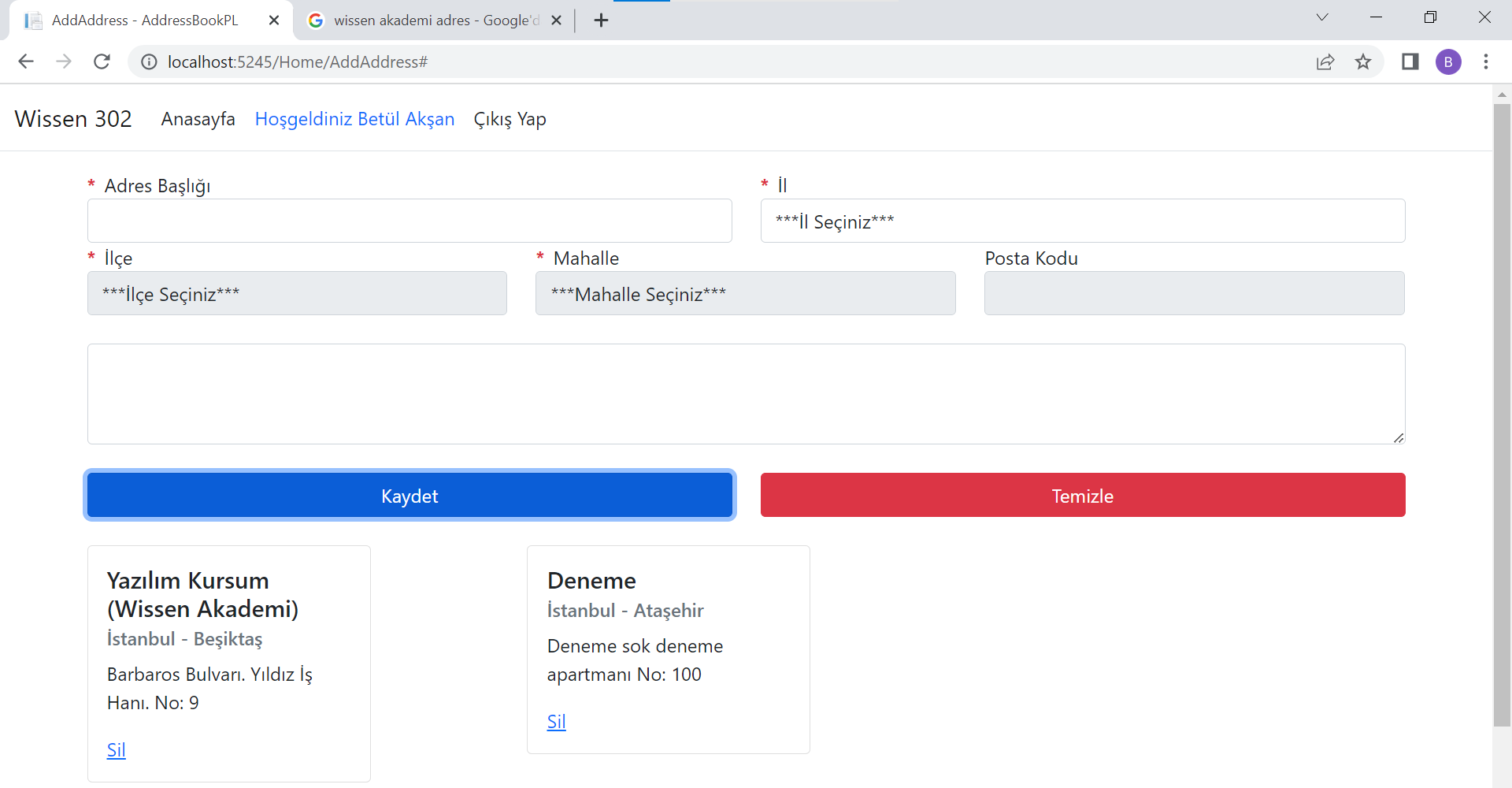Screen dimensions: 1512x788
Task: Click the browser back arrow
Action: [26, 61]
